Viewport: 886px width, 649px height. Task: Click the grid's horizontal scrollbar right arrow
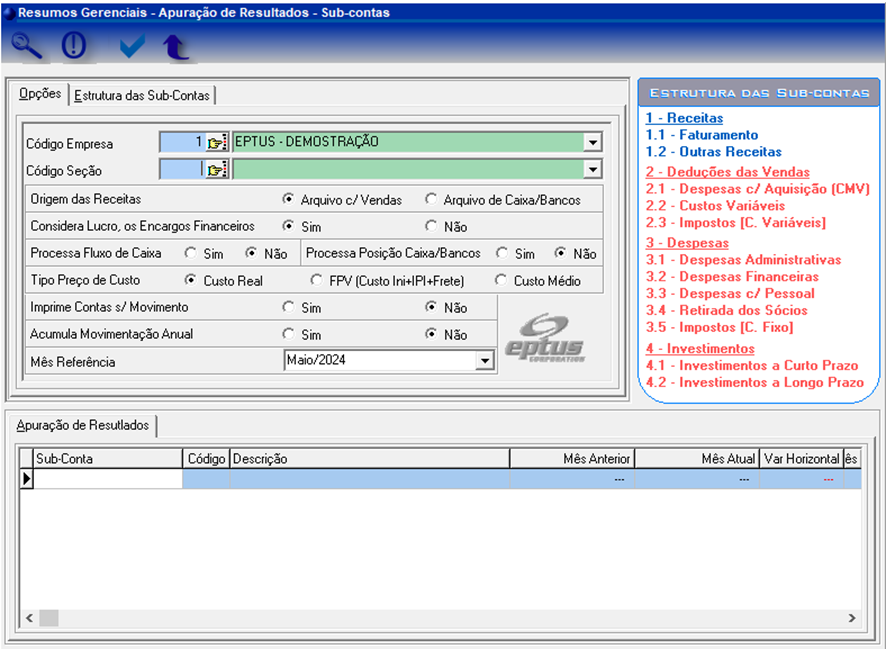pos(851,618)
